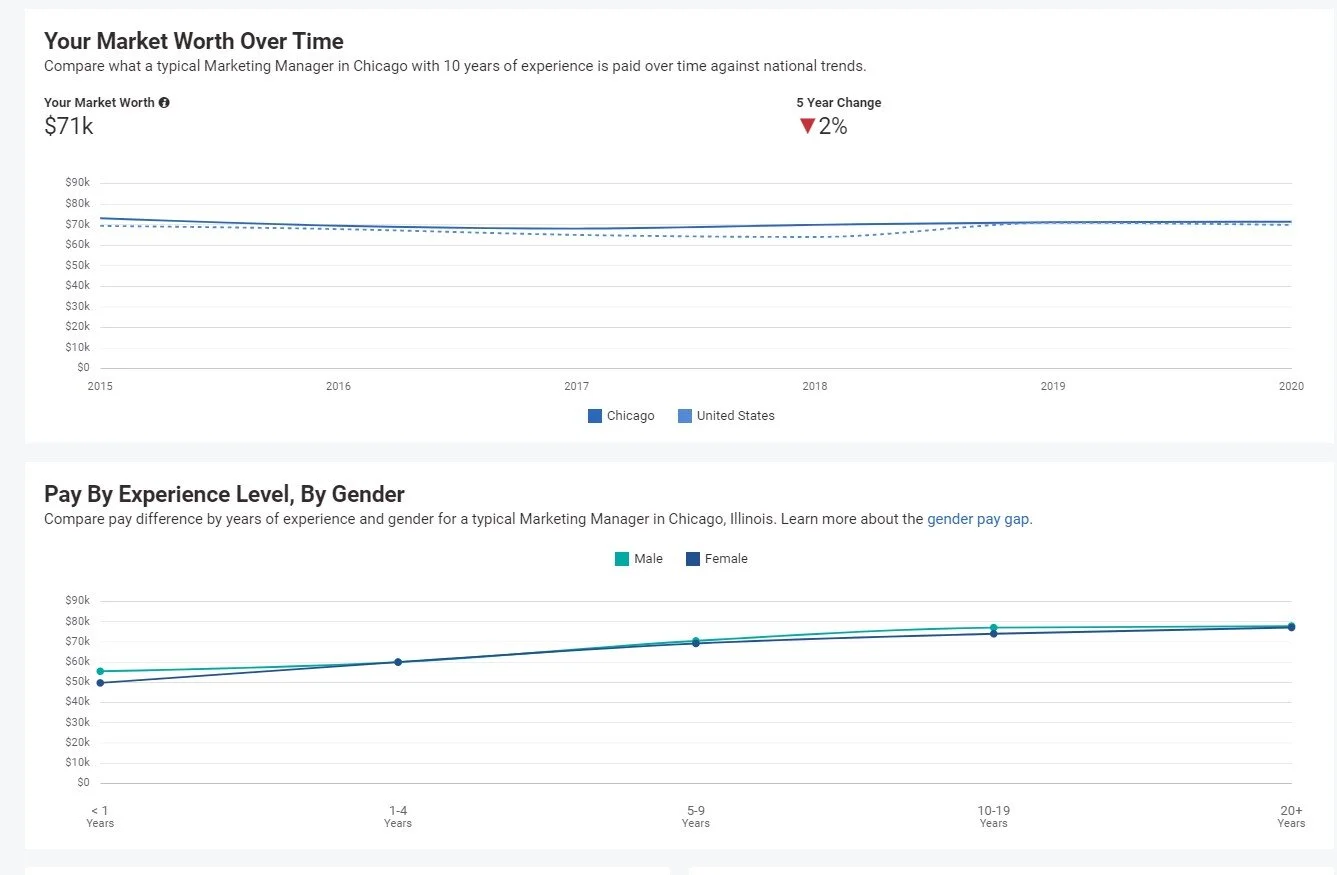Select the data point at 1-4 Years
The image size is (1337, 875).
pos(398,662)
